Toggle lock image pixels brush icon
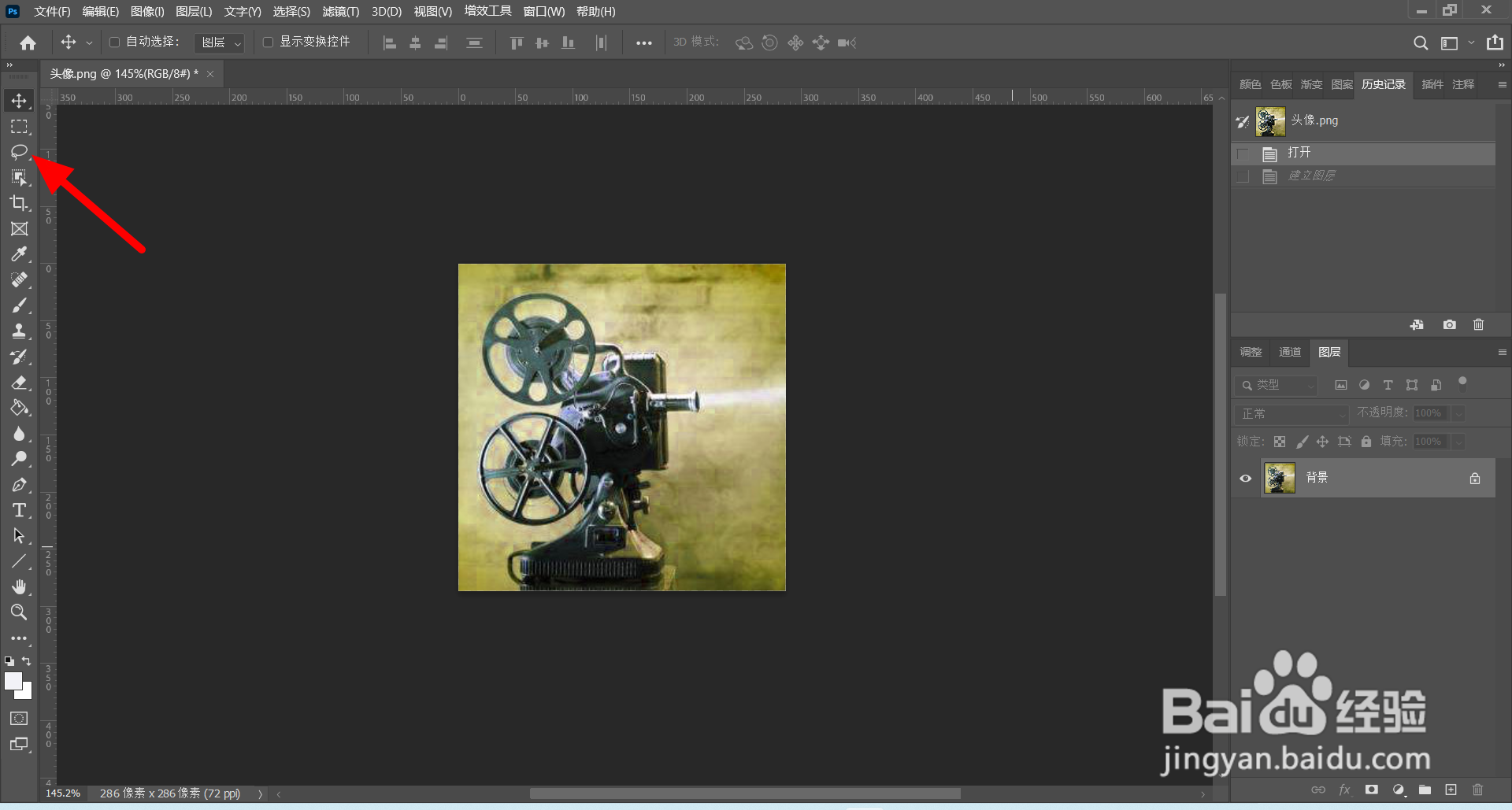This screenshot has width=1512, height=810. pyautogui.click(x=1302, y=442)
